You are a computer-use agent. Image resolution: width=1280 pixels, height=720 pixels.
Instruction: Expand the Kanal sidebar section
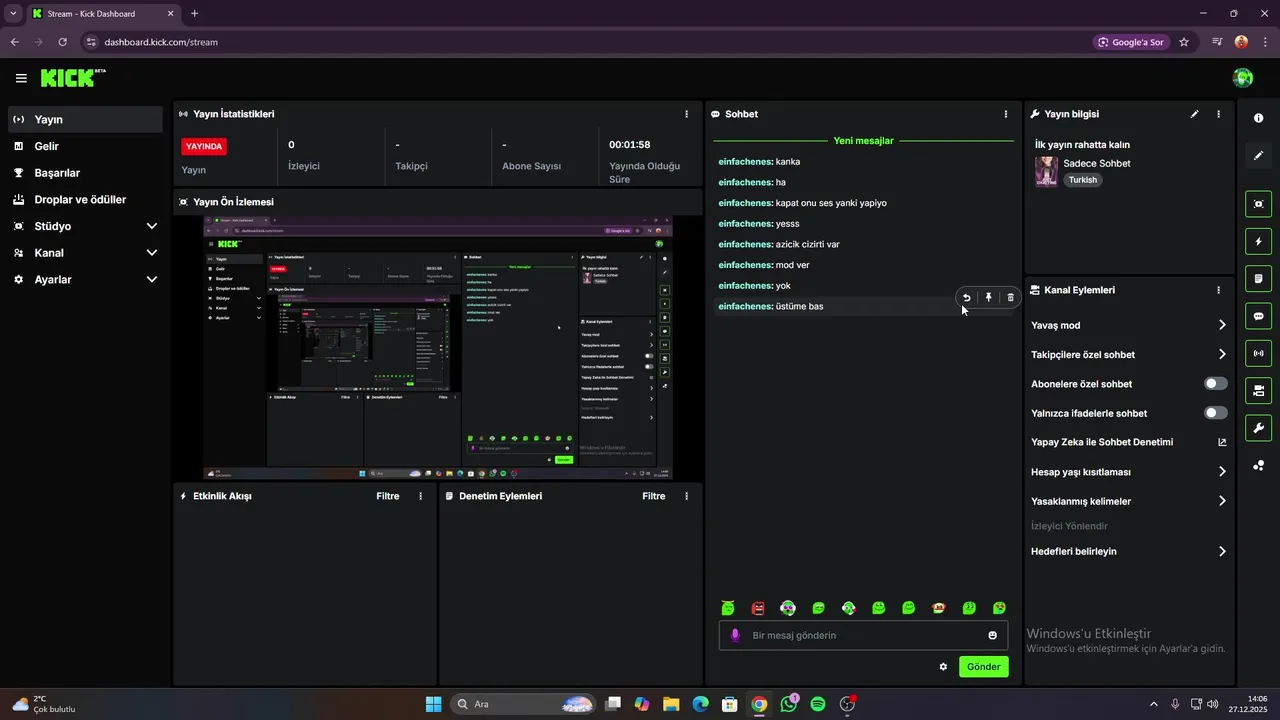coord(85,253)
